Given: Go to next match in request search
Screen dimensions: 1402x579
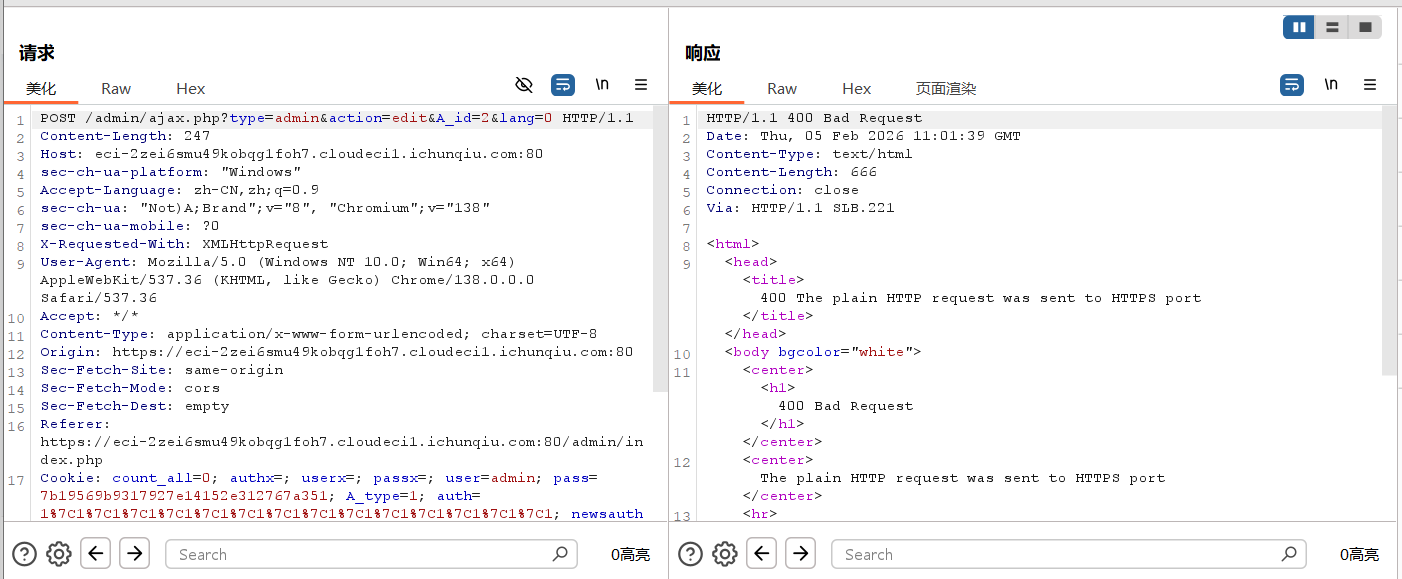Looking at the screenshot, I should click(x=134, y=552).
